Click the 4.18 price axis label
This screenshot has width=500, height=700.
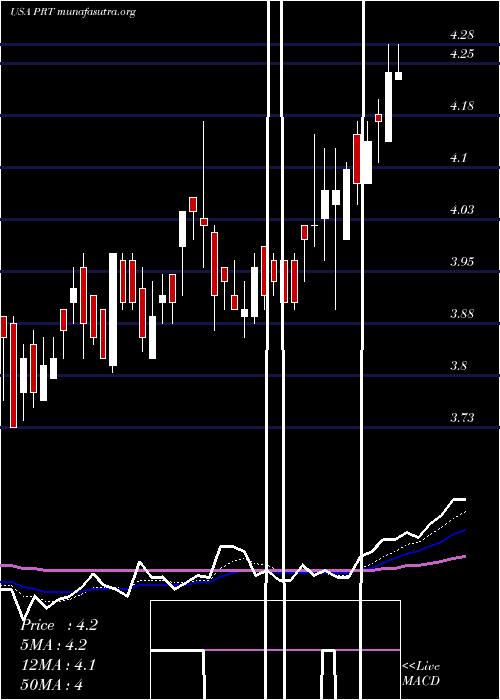462,106
